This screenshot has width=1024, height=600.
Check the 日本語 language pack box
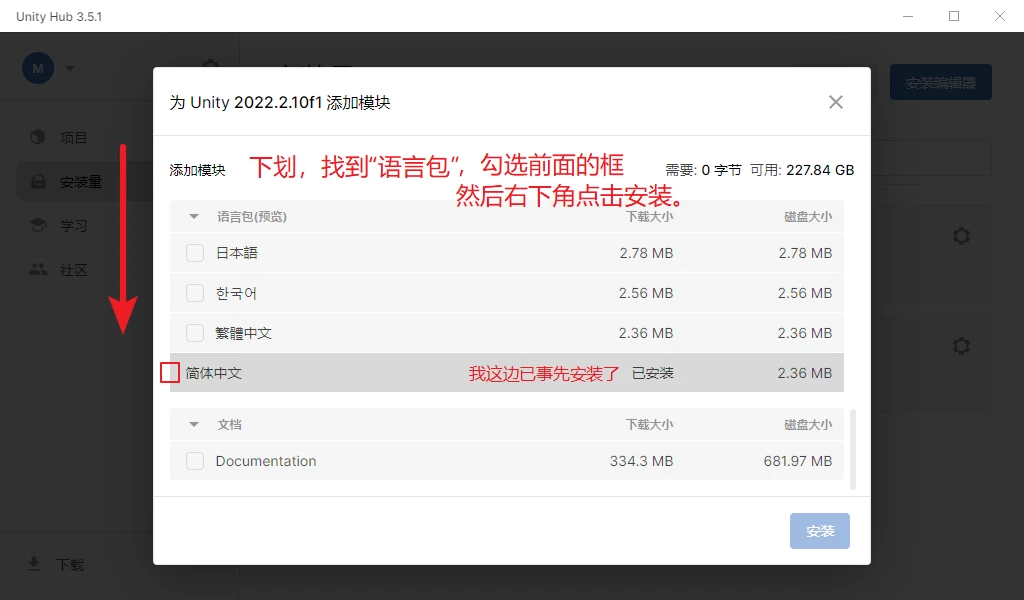click(x=195, y=253)
